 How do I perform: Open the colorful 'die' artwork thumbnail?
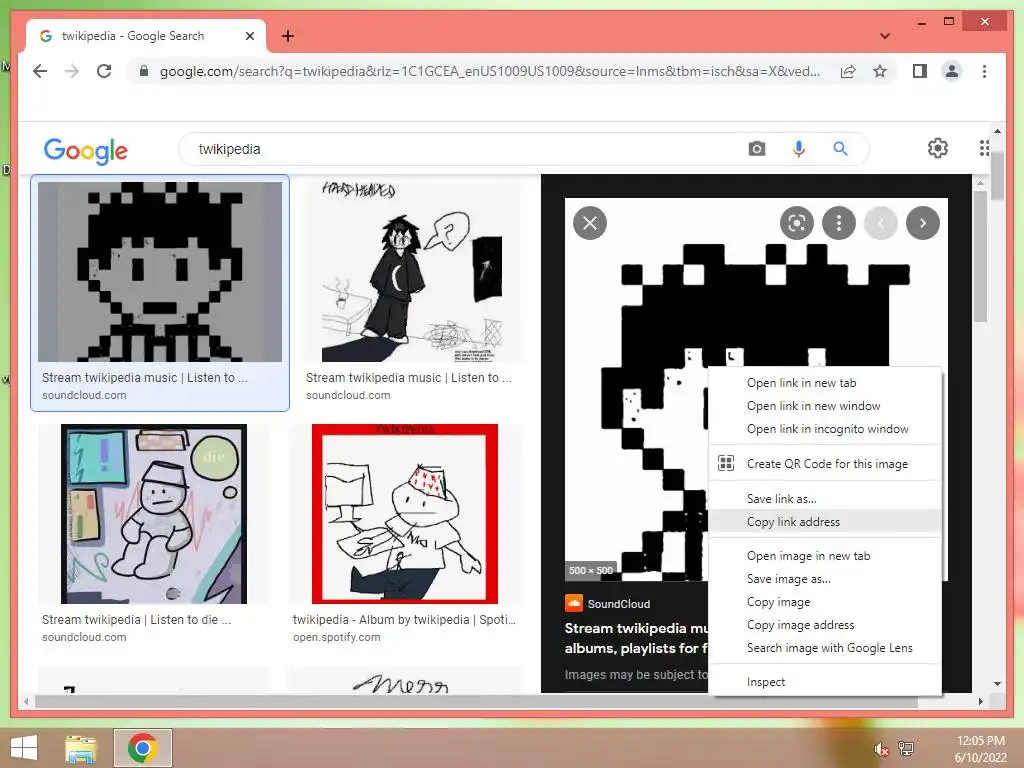pos(154,514)
